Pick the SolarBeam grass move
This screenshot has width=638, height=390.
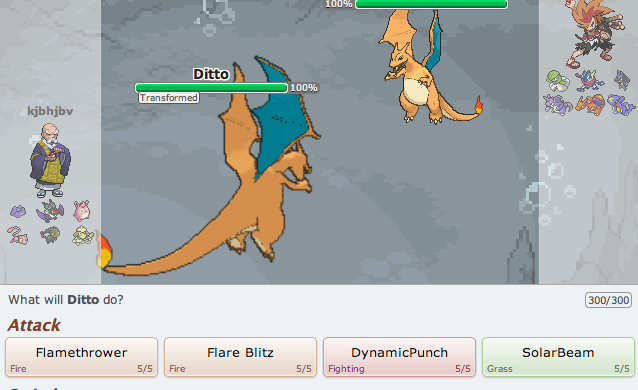(x=558, y=357)
